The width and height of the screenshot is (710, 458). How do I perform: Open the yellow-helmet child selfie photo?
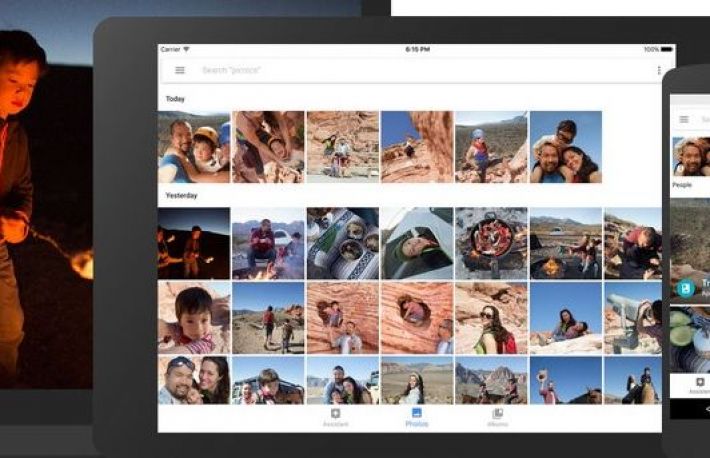(193, 146)
